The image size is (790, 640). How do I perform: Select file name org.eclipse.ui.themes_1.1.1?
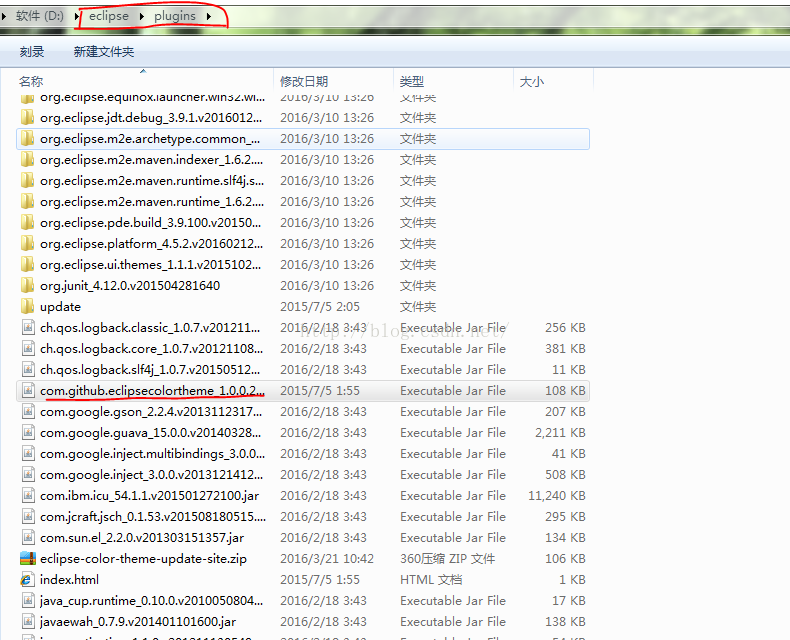[151, 265]
